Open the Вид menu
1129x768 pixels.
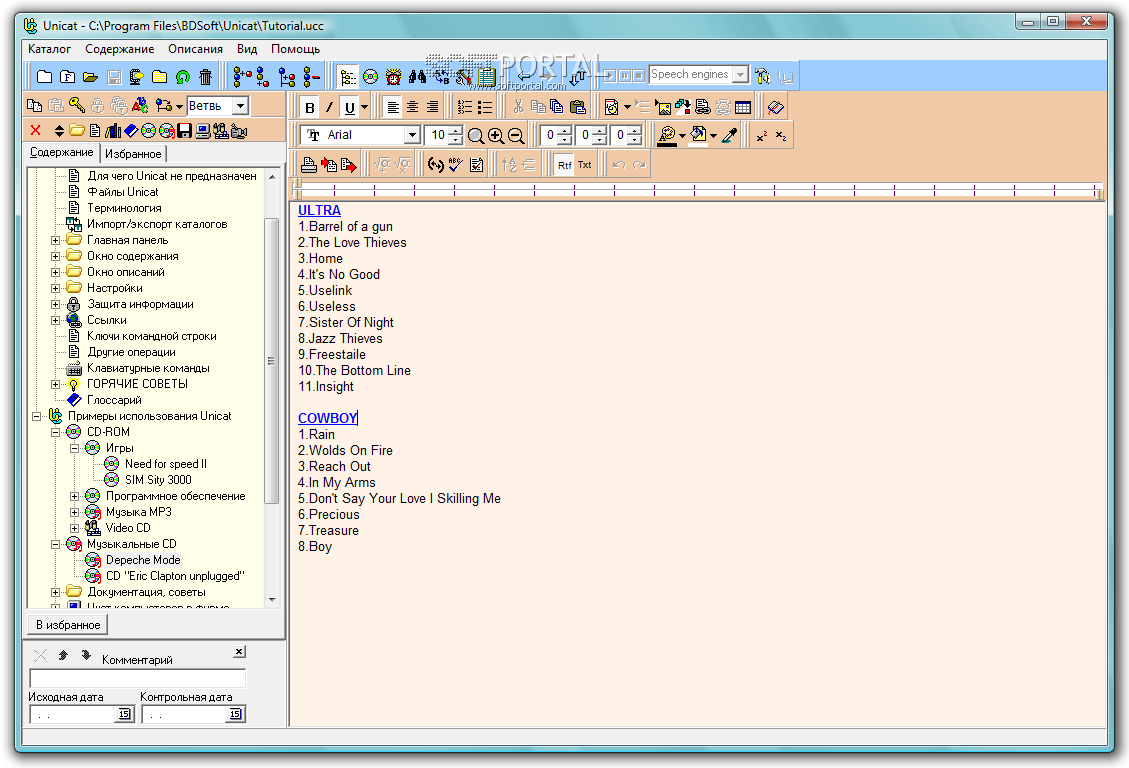click(x=247, y=49)
